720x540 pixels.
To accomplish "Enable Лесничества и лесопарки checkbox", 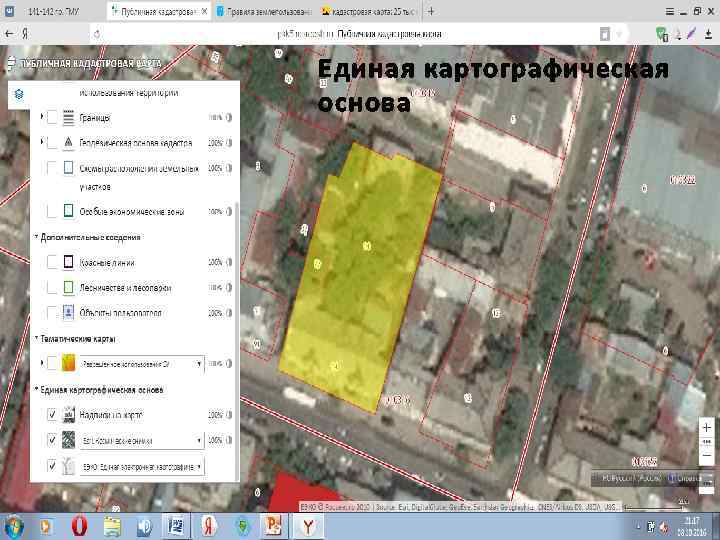I will (x=52, y=288).
